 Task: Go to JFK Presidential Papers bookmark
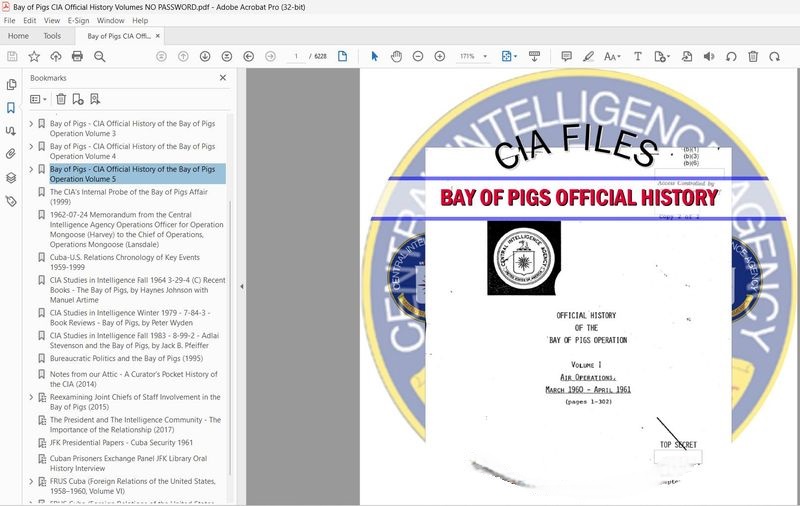121,442
